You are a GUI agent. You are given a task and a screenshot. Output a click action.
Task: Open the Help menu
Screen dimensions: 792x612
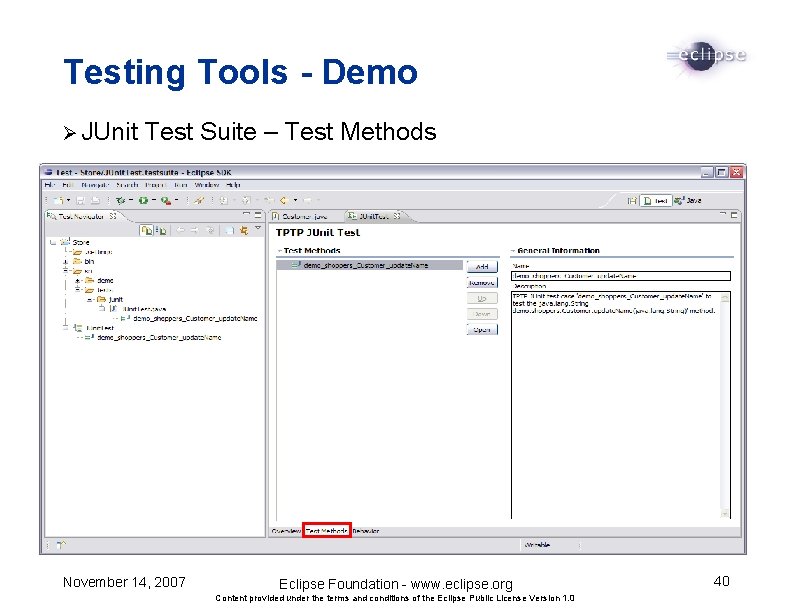coord(233,185)
